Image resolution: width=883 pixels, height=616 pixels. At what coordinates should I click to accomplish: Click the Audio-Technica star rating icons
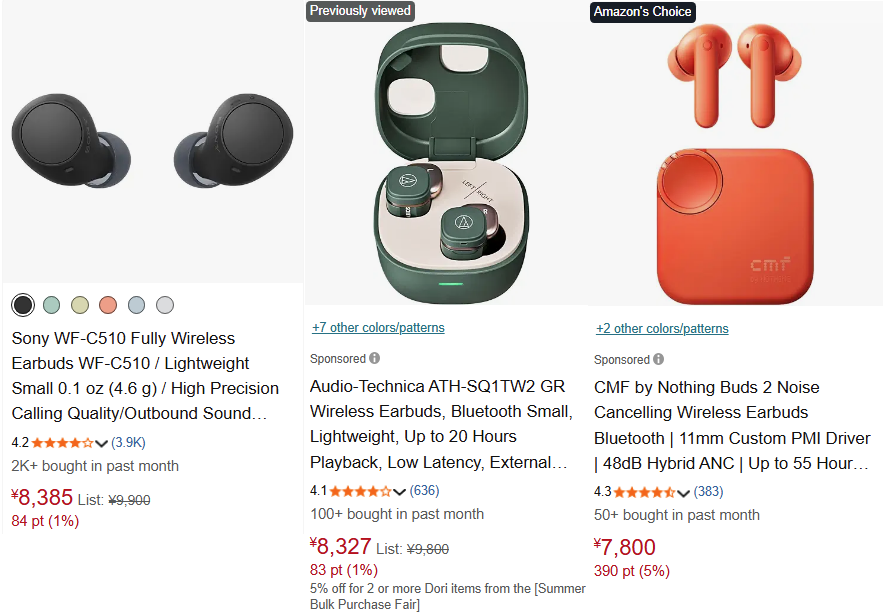[360, 491]
